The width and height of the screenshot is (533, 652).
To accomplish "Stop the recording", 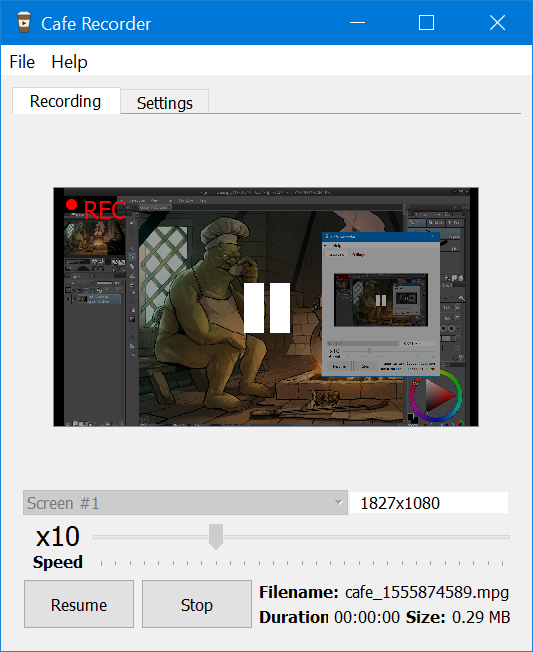I will click(197, 604).
